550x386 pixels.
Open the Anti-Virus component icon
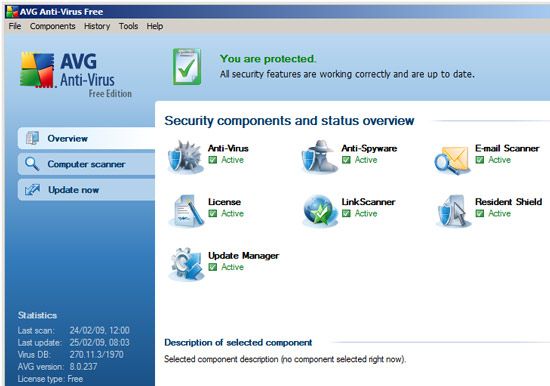coord(185,157)
